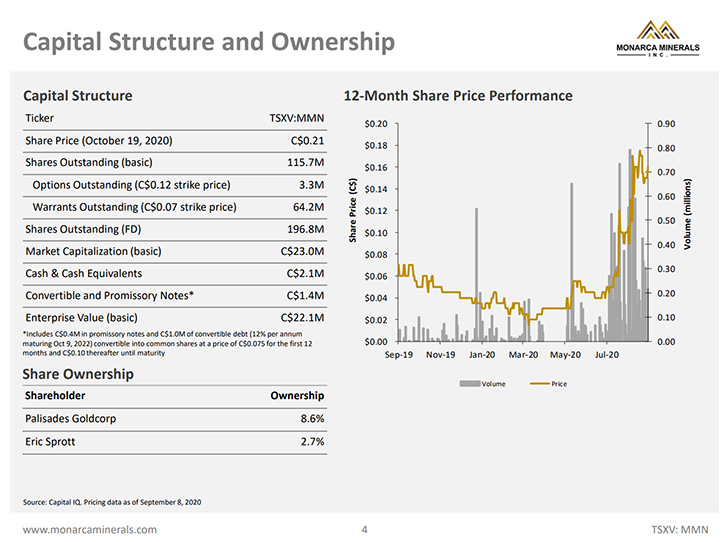Click the 'C$22.1M' enterprise value

302,318
